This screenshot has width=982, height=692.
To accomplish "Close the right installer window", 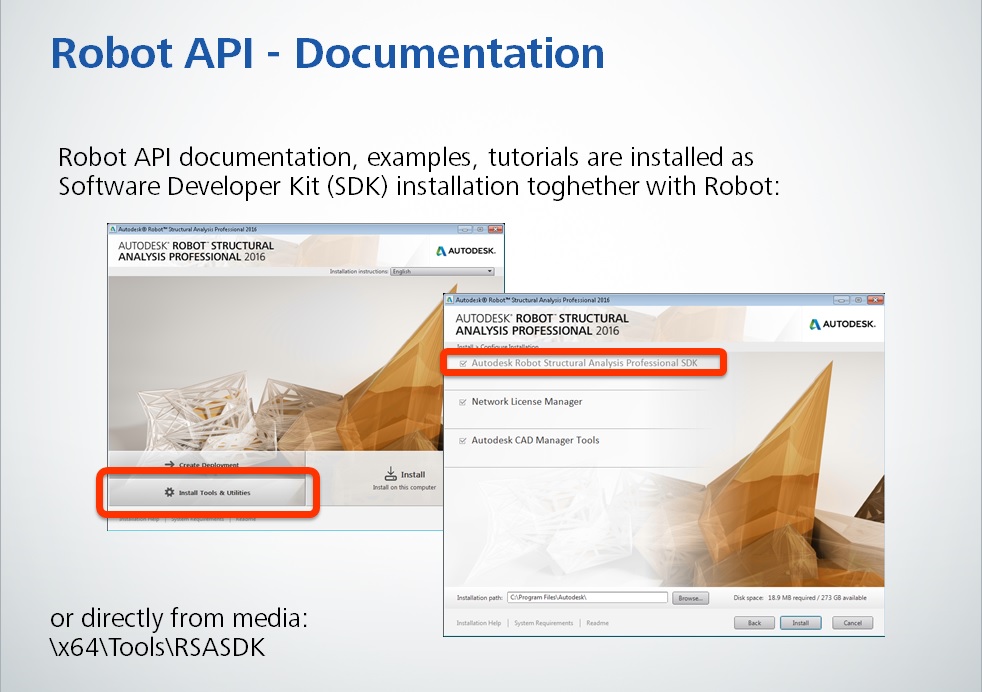I will 875,300.
